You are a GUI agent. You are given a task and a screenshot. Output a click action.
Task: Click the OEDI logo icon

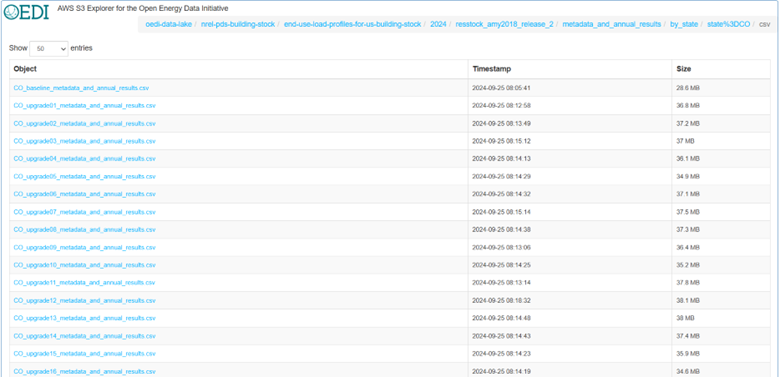[26, 11]
